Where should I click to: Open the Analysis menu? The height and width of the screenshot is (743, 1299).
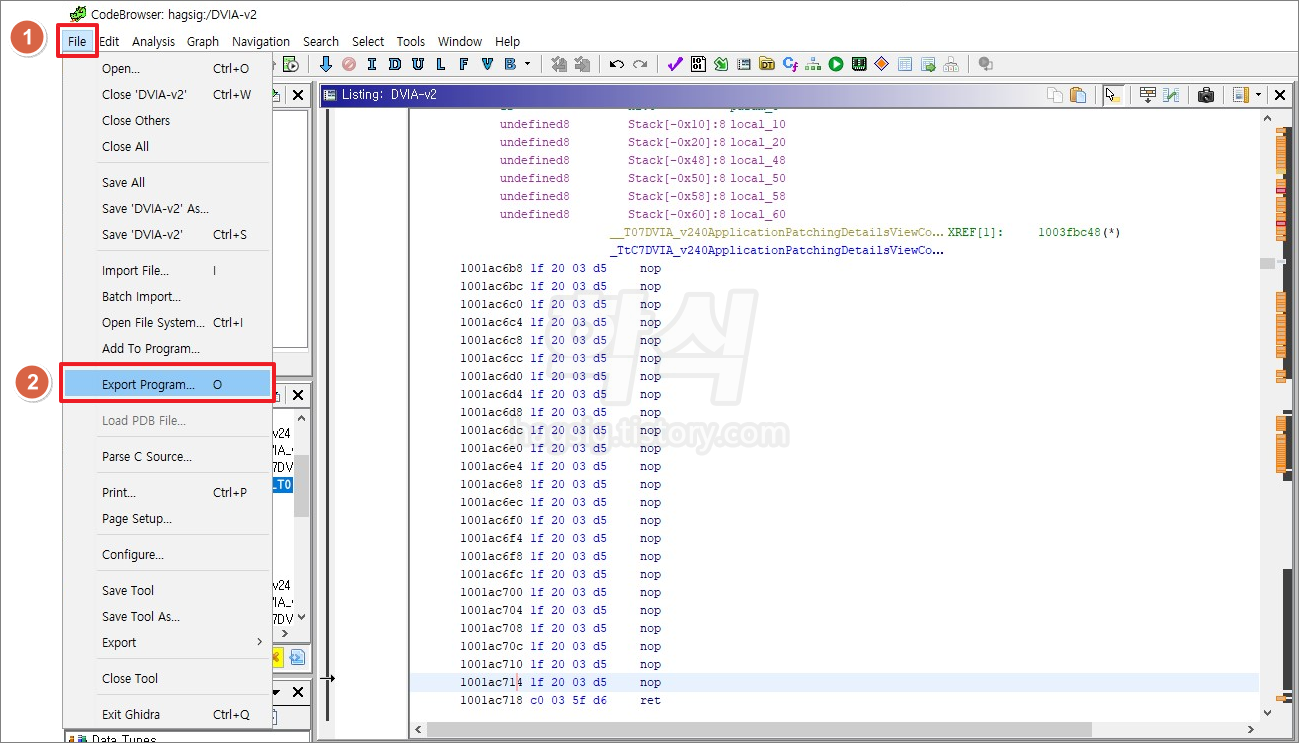(x=153, y=41)
